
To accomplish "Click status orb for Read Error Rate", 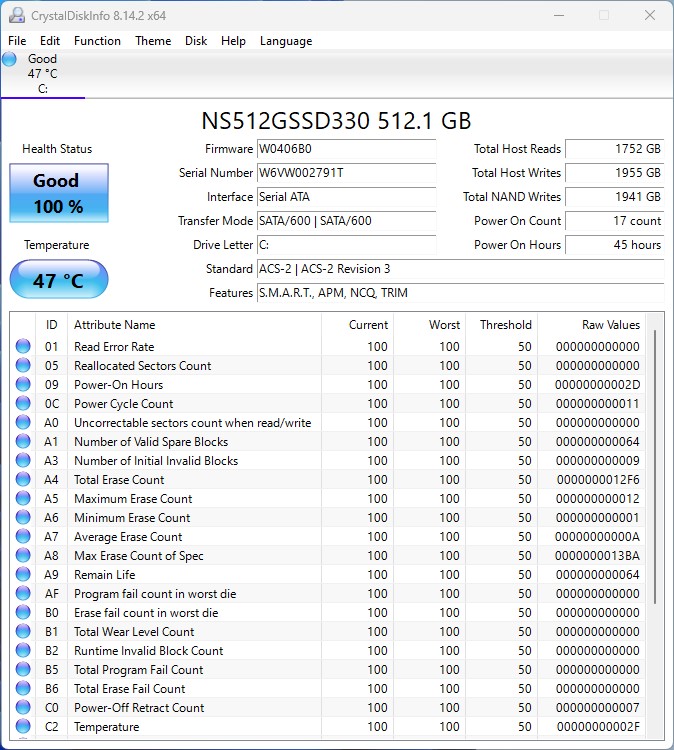I will pos(23,346).
